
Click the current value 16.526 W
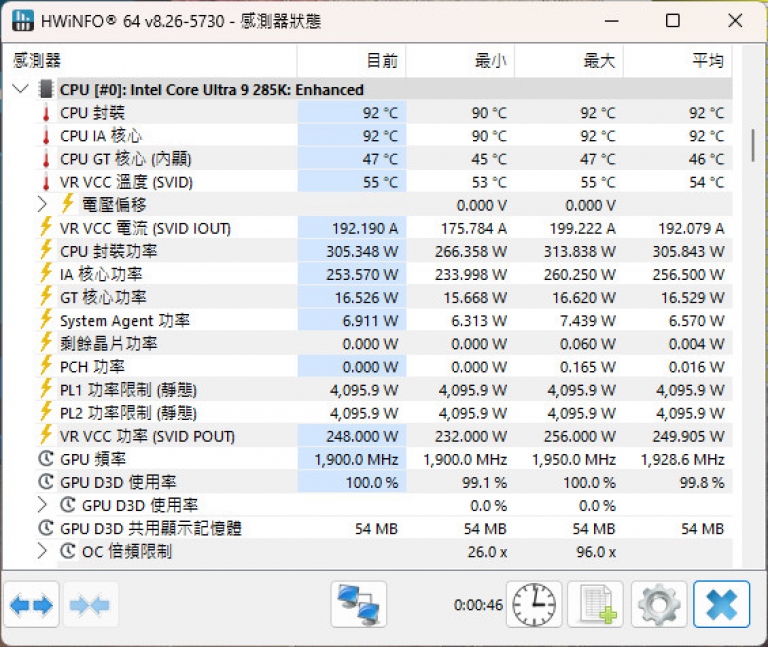pyautogui.click(x=366, y=298)
